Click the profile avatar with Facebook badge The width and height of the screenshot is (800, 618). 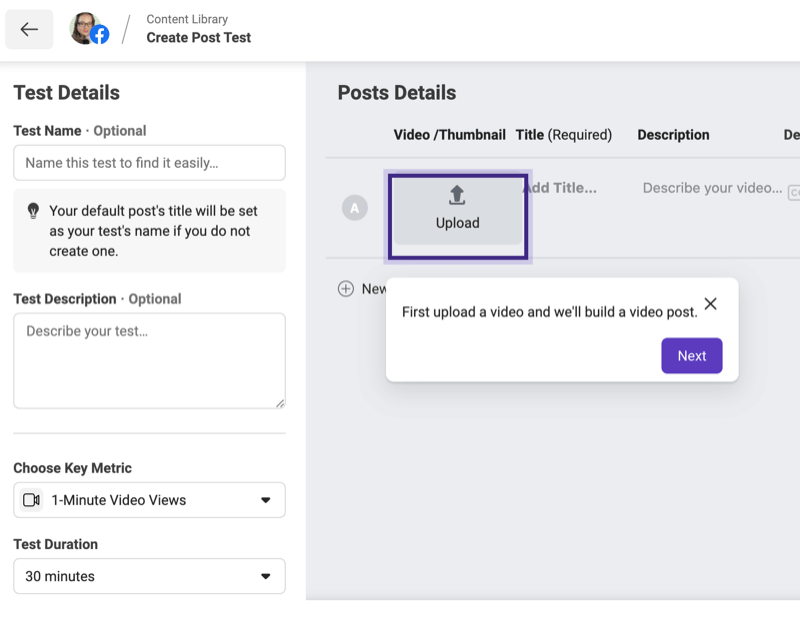click(x=89, y=29)
